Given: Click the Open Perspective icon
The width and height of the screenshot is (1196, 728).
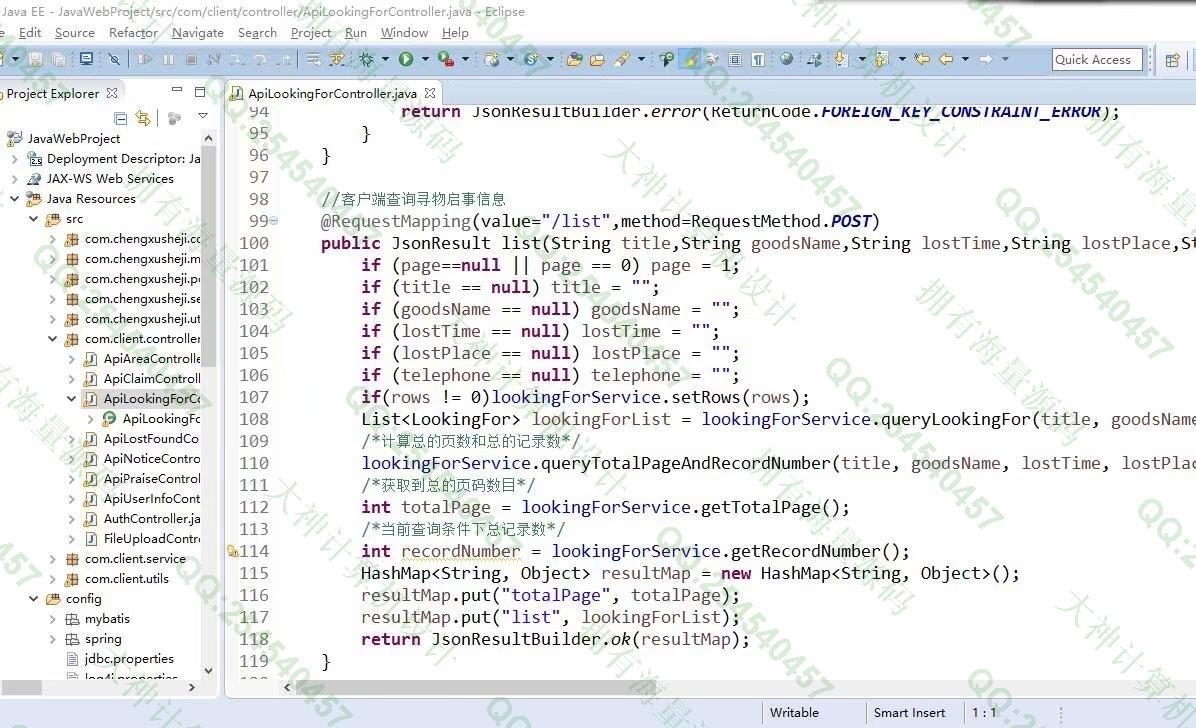Looking at the screenshot, I should click(x=1173, y=60).
